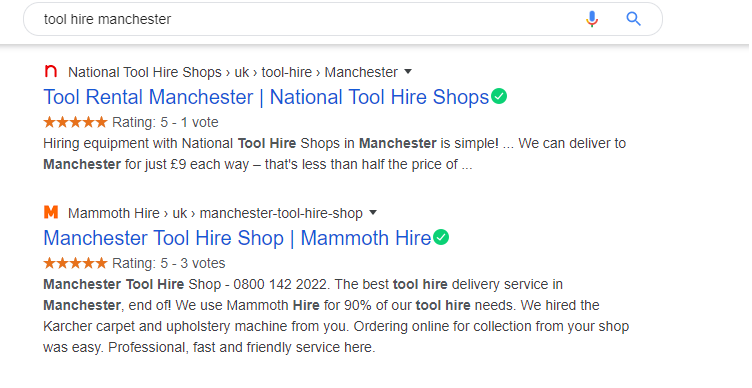Expand dropdown arrow after manchester-tool-hire-shop breadcrumb
Viewport: 752px width, 388px height.
click(x=373, y=213)
